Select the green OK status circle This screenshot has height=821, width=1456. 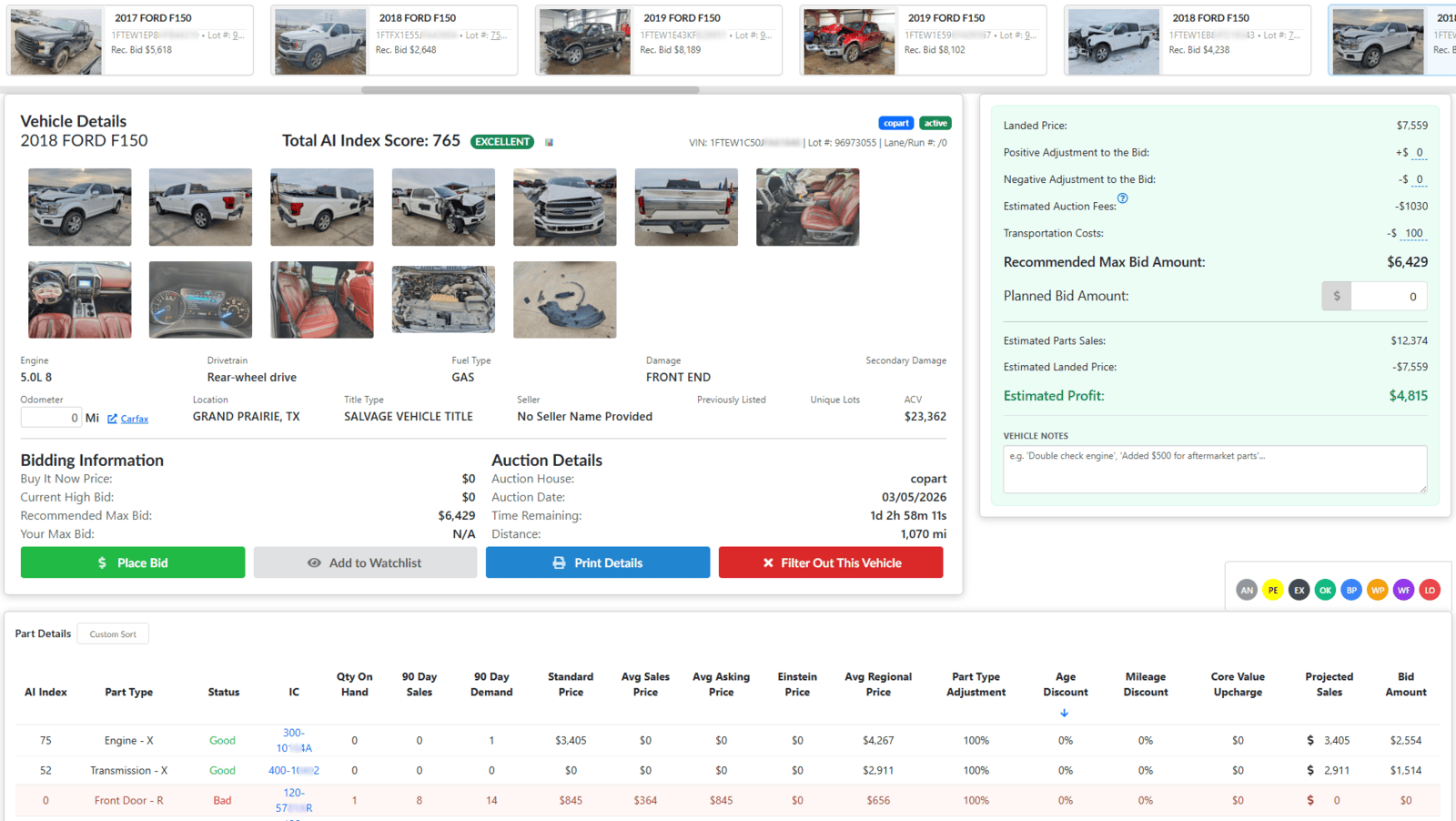1325,590
